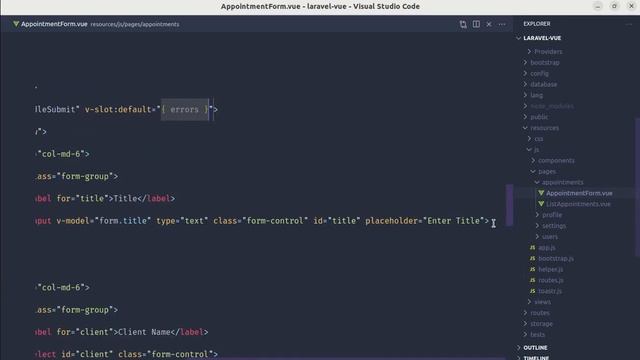Open bootstrap.js in the explorer

pyautogui.click(x=556, y=258)
